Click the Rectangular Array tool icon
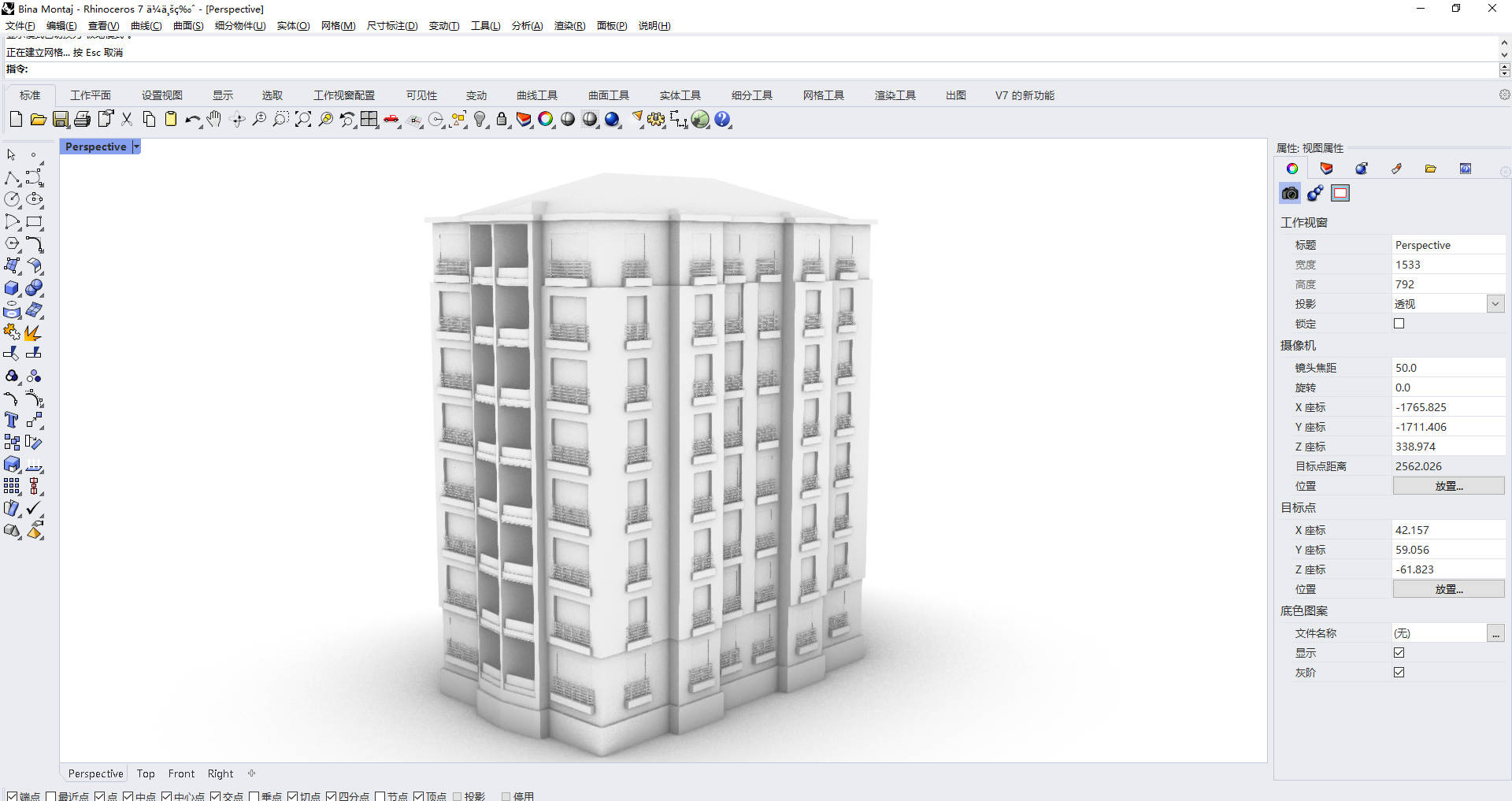The height and width of the screenshot is (801, 1512). click(x=12, y=486)
